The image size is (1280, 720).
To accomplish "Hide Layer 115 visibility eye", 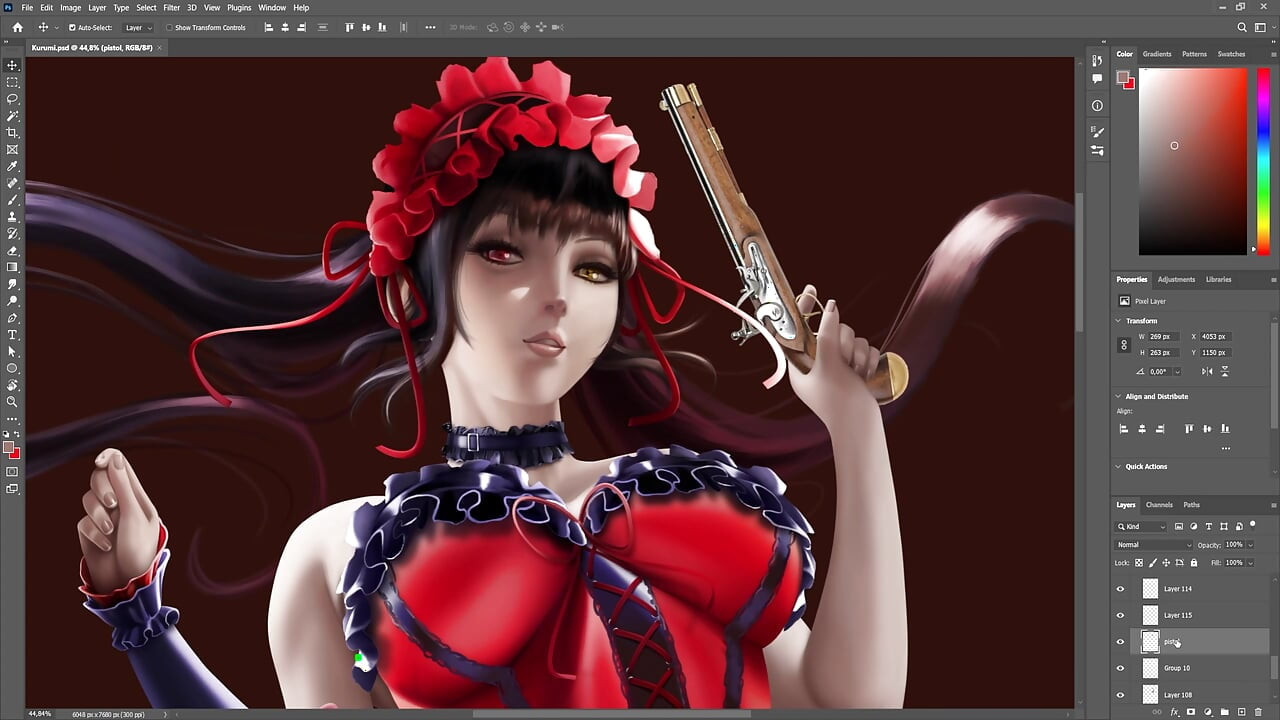I will [1120, 615].
